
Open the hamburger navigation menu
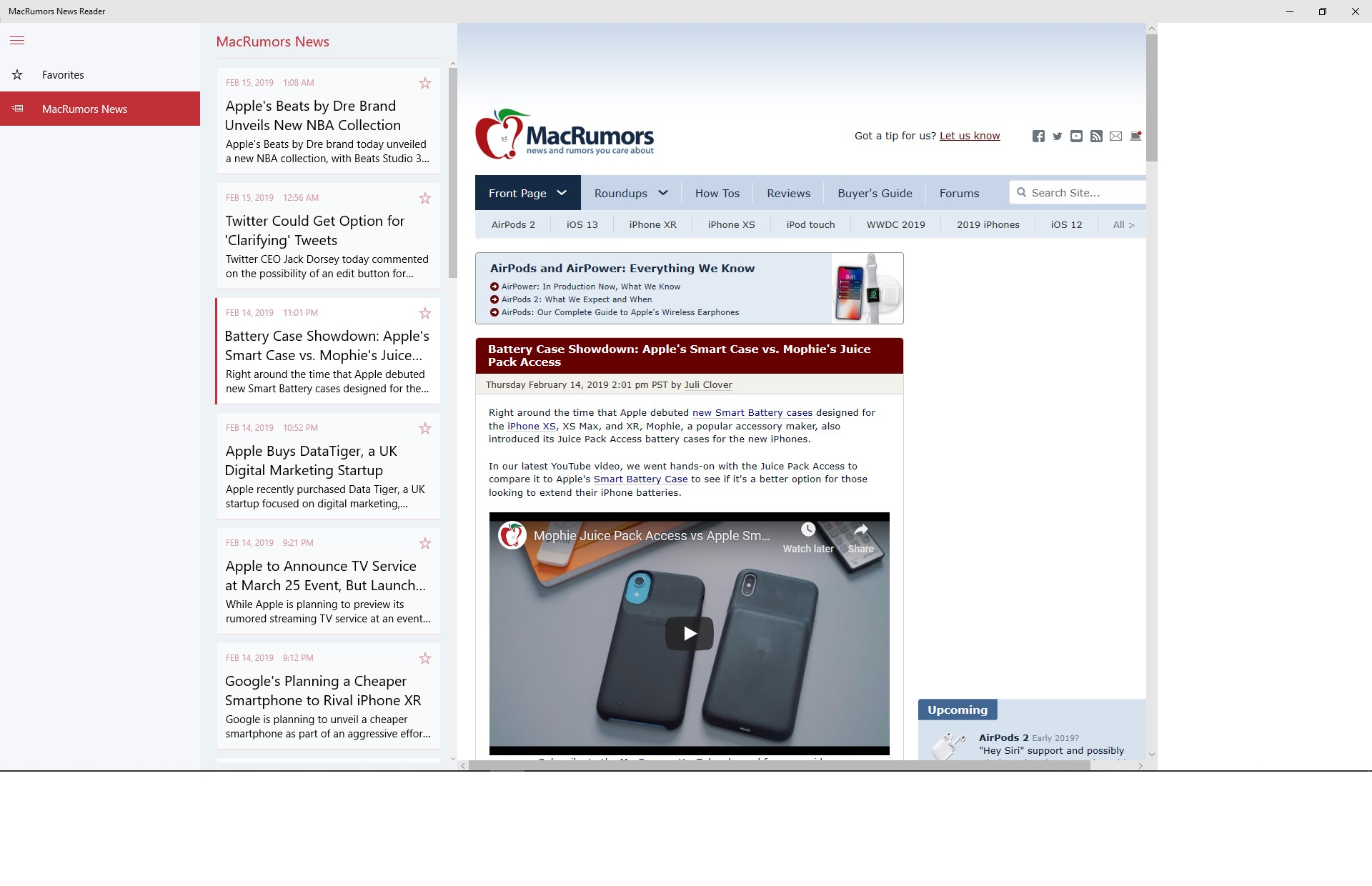point(17,41)
